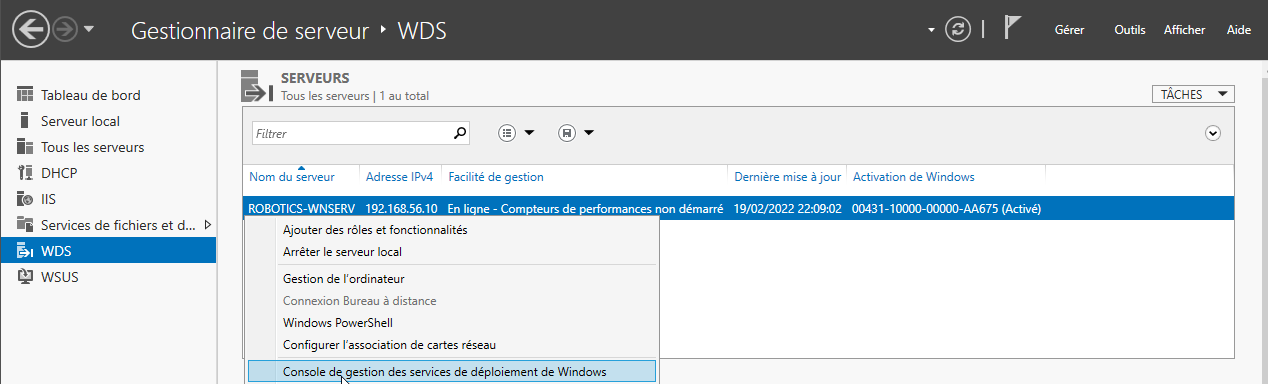Viewport: 1268px width, 384px height.
Task: Click the refresh icon in header
Action: click(x=958, y=29)
